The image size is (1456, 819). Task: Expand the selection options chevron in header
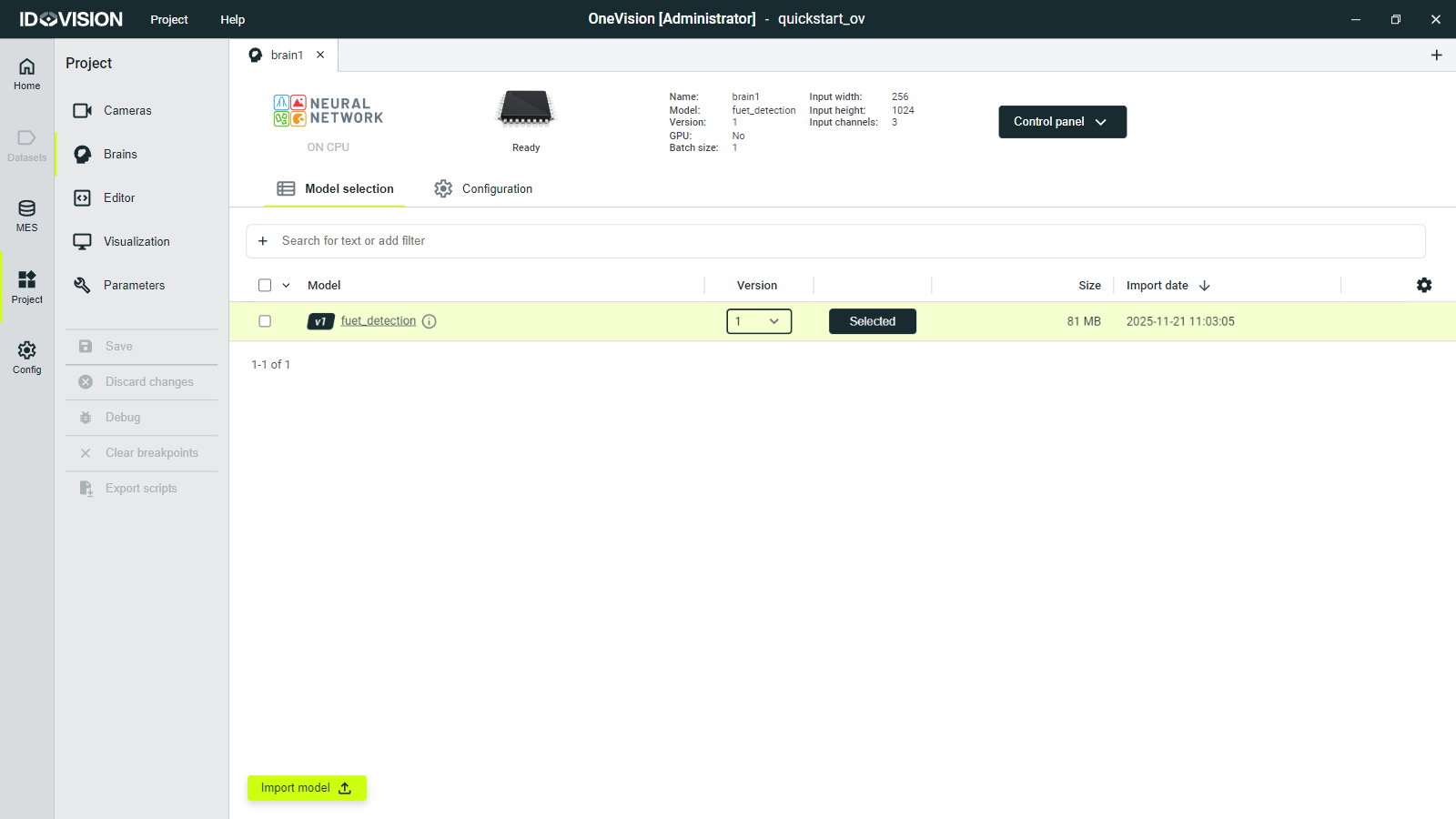coord(286,285)
